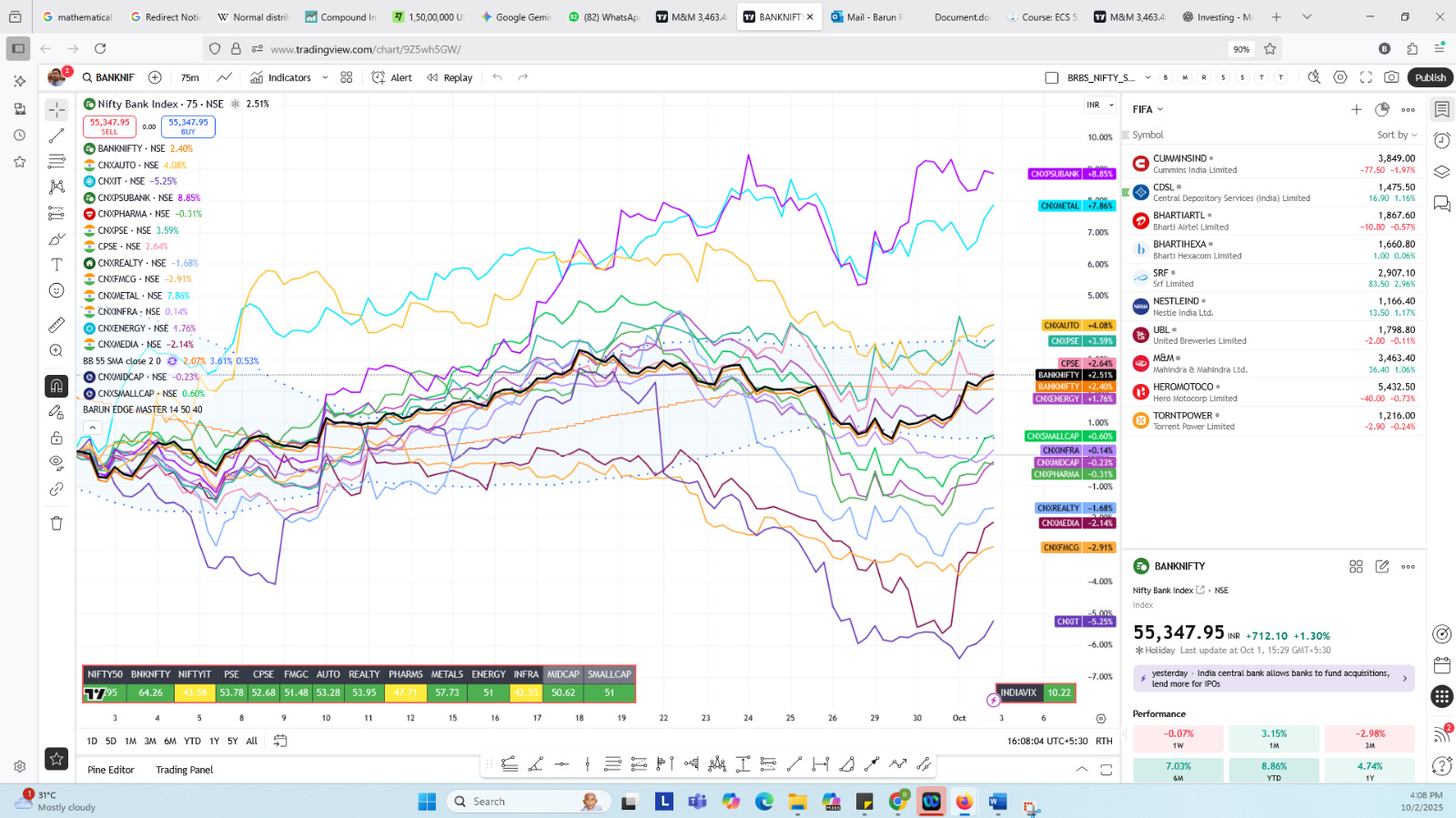The height and width of the screenshot is (818, 1456).
Task: Open the favorites star toolbar button
Action: coord(56,758)
